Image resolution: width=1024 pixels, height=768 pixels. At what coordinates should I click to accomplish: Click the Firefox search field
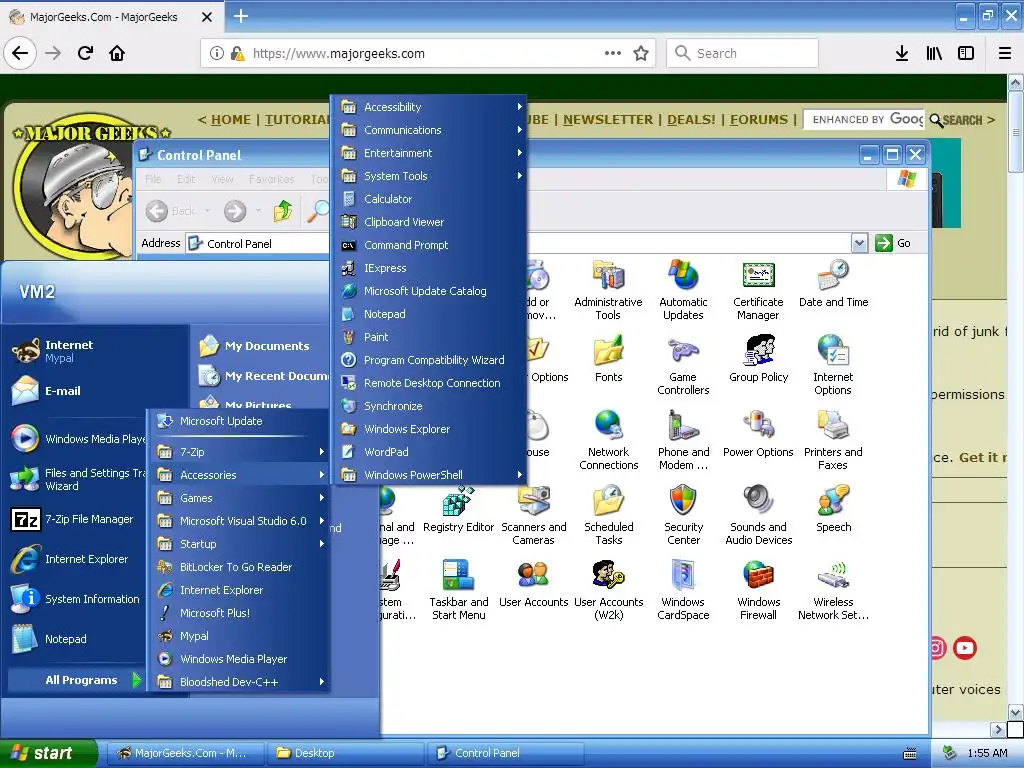click(743, 53)
